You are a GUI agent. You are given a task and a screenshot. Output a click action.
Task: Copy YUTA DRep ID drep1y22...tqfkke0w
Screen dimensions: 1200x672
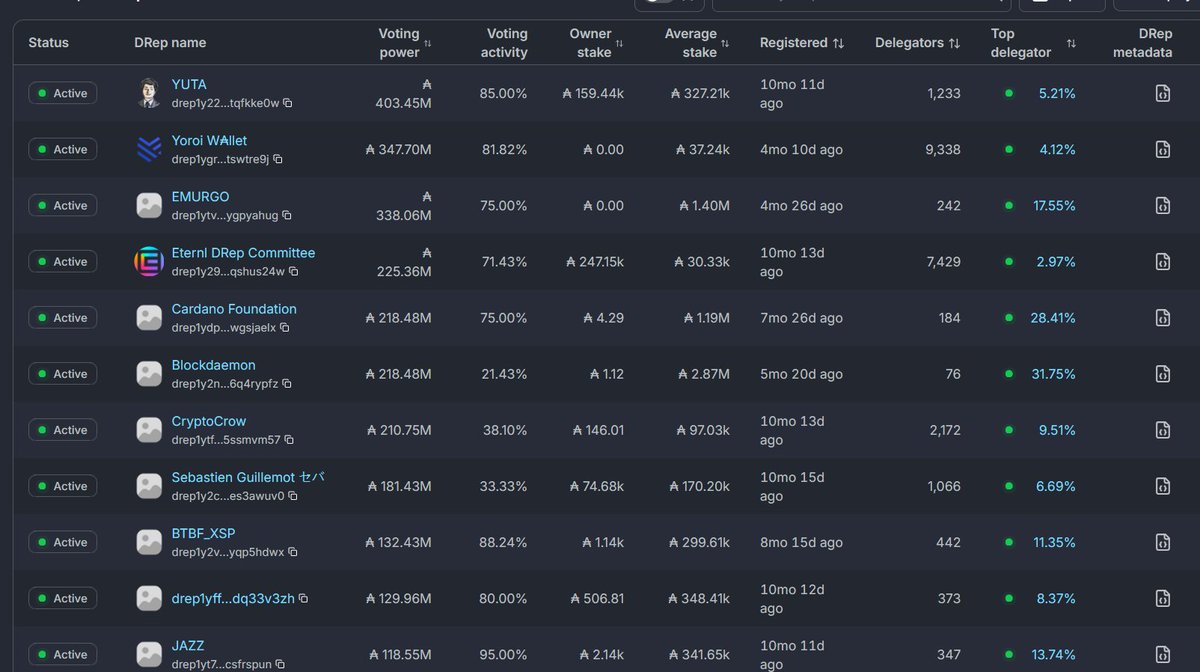click(288, 103)
